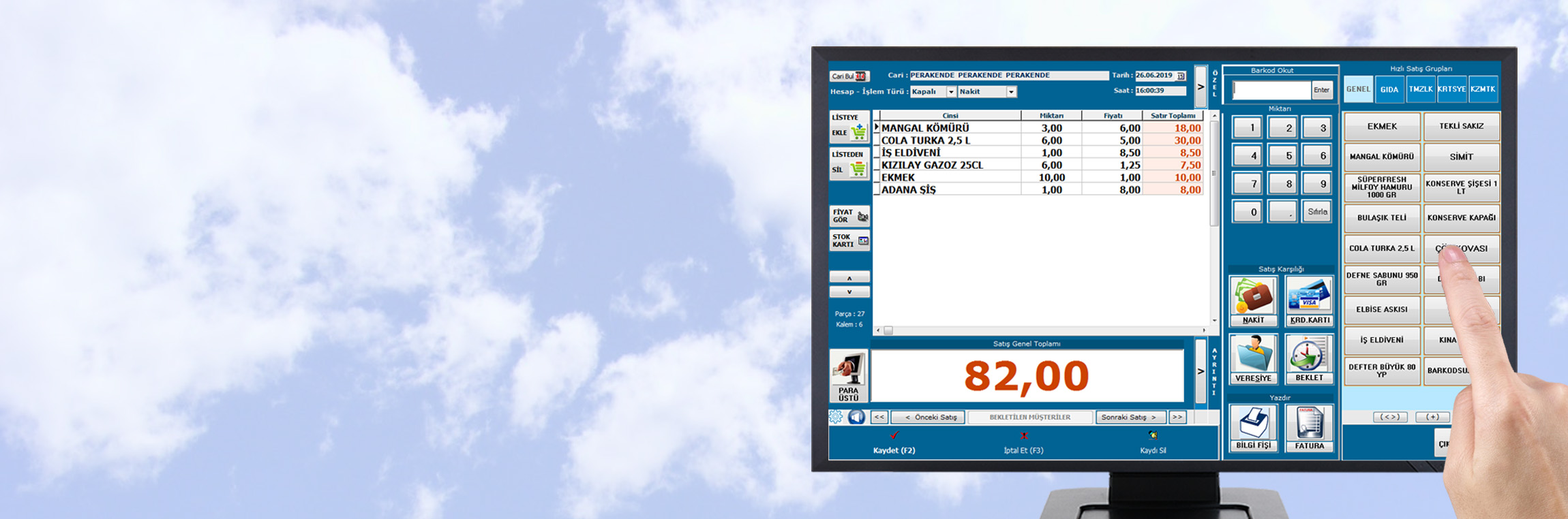Click the Sonraki Satış button

(x=1131, y=418)
